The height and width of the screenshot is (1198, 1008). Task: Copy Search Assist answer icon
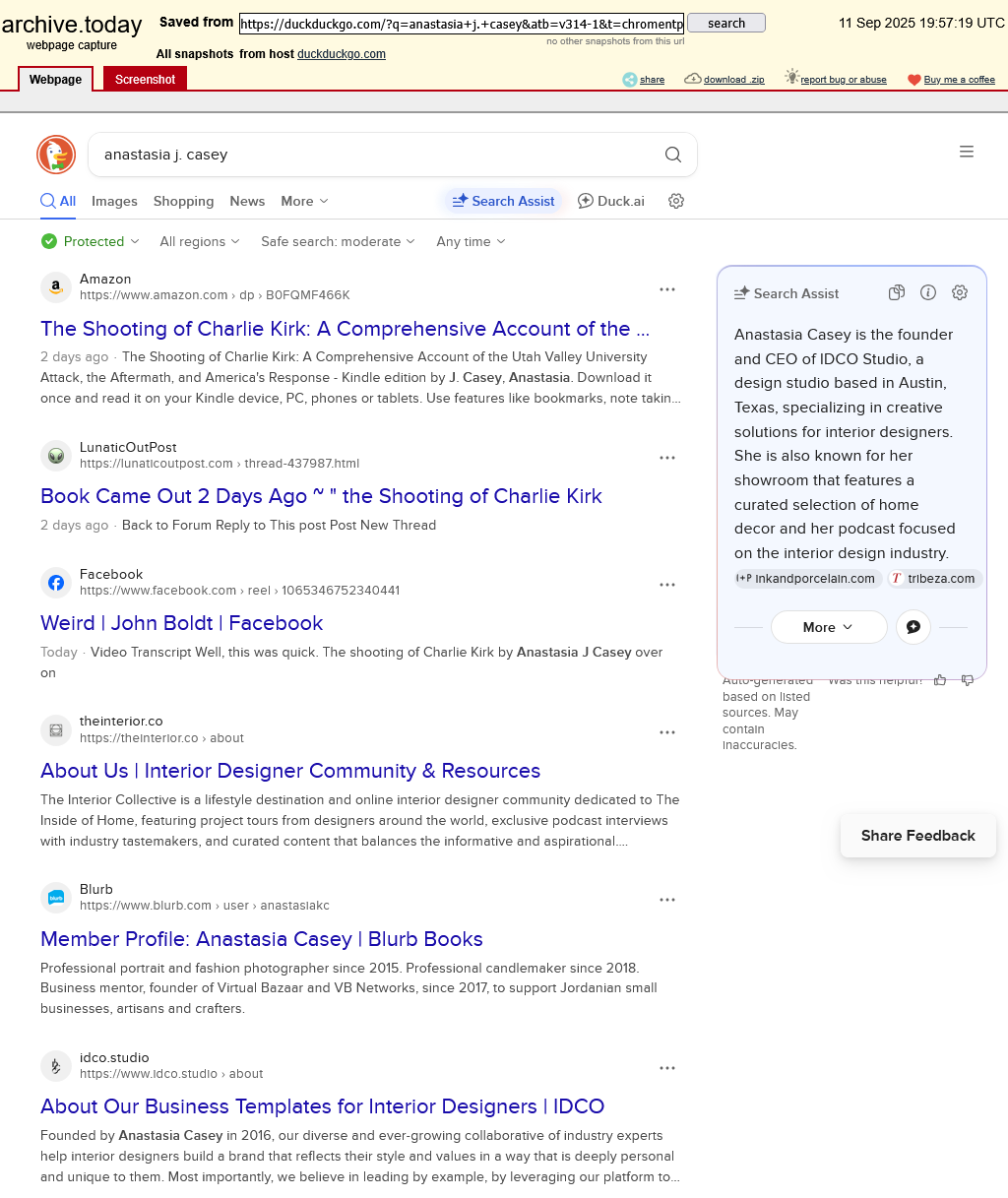(x=897, y=292)
